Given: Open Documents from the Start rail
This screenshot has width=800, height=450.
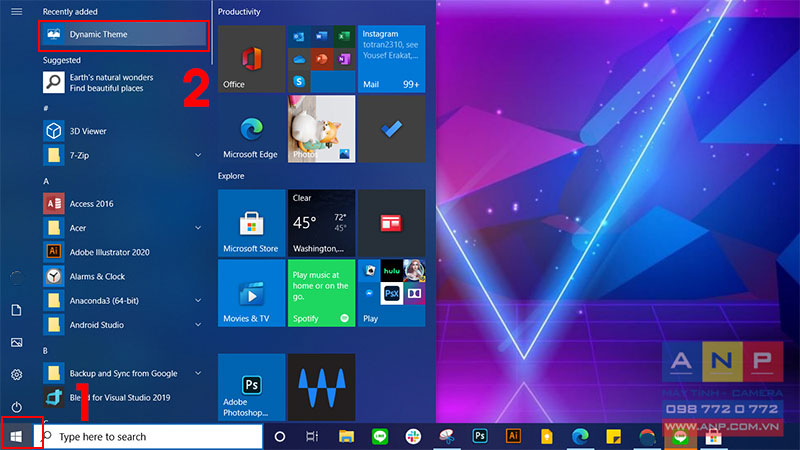Looking at the screenshot, I should pyautogui.click(x=16, y=310).
